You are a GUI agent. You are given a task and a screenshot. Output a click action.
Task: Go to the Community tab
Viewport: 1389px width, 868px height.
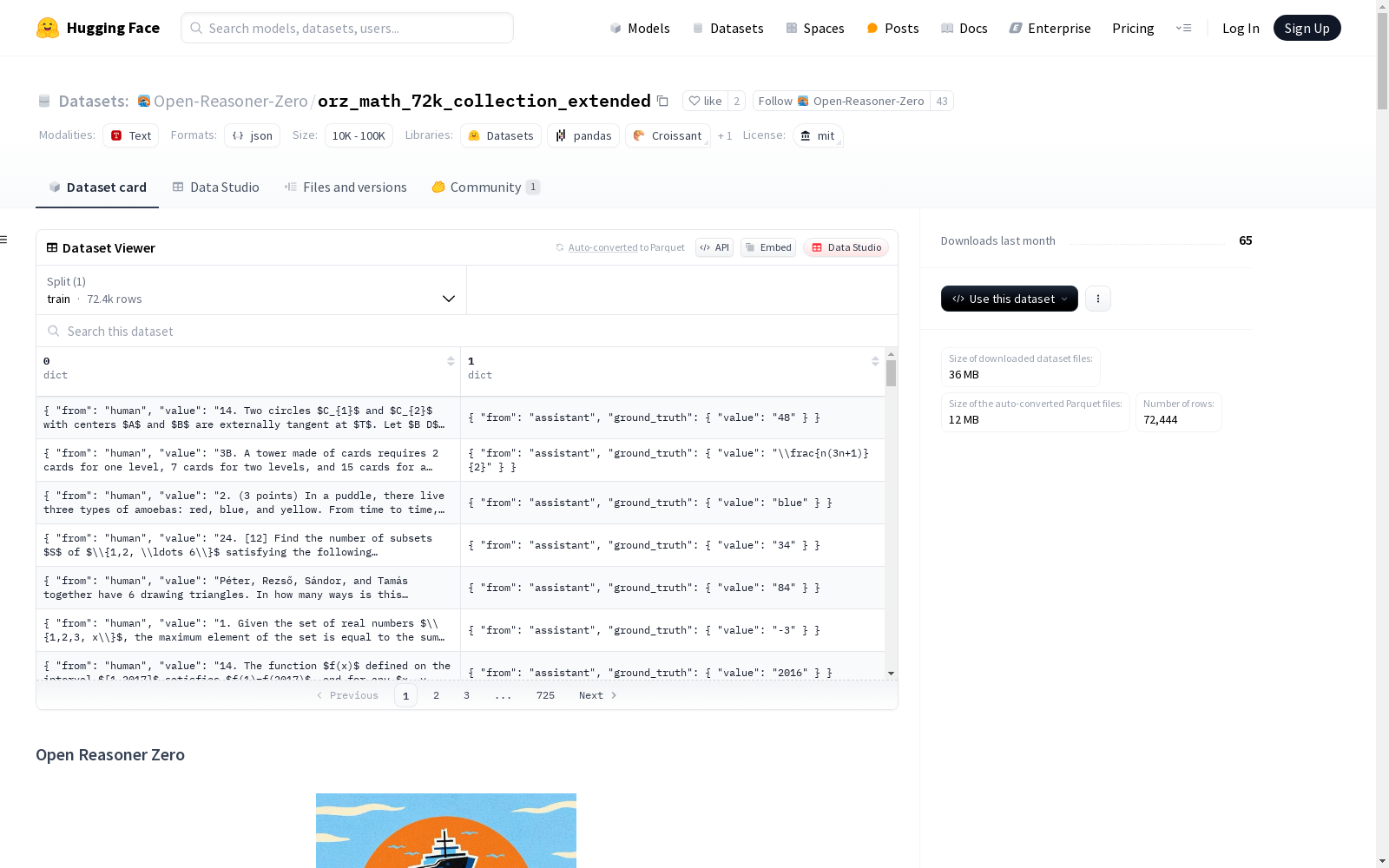point(486,187)
